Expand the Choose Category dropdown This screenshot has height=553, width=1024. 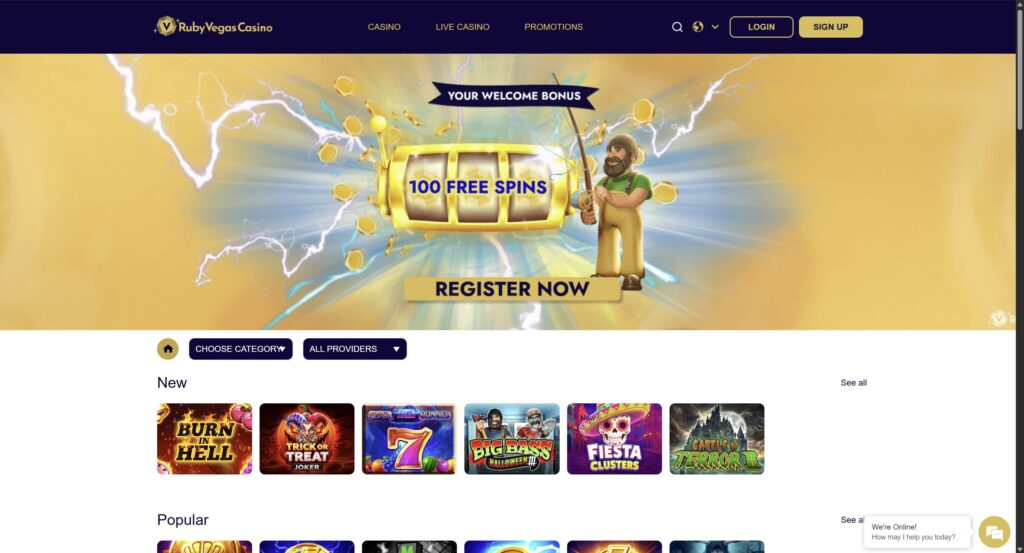(241, 349)
